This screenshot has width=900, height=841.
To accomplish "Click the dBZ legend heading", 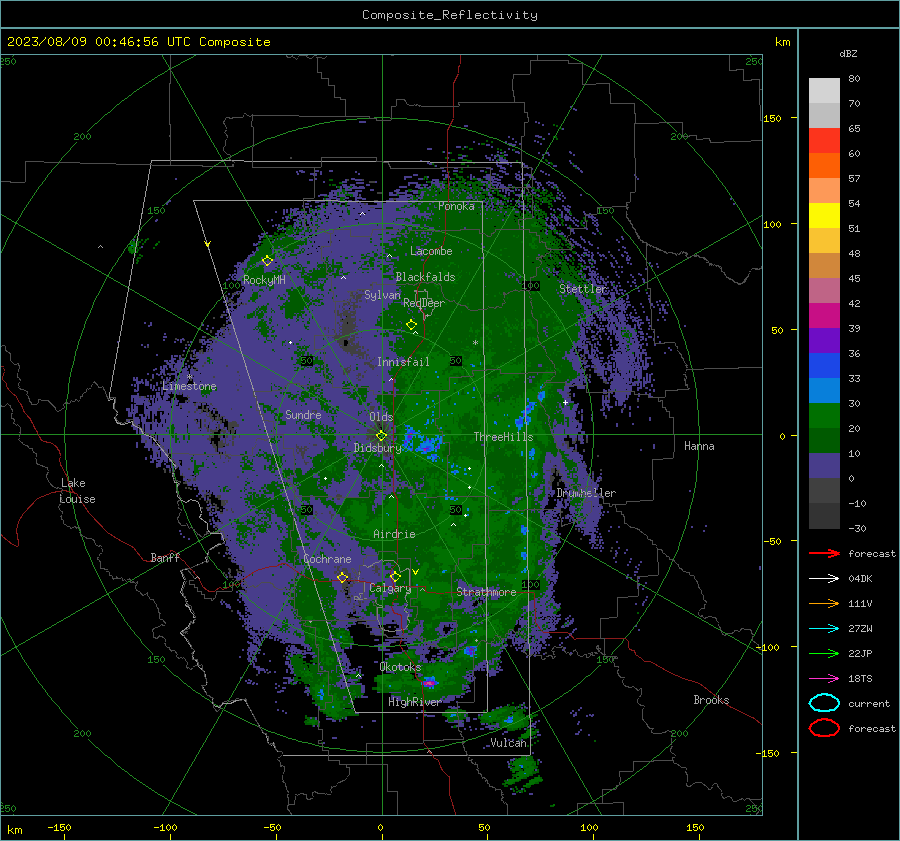I will [x=848, y=53].
